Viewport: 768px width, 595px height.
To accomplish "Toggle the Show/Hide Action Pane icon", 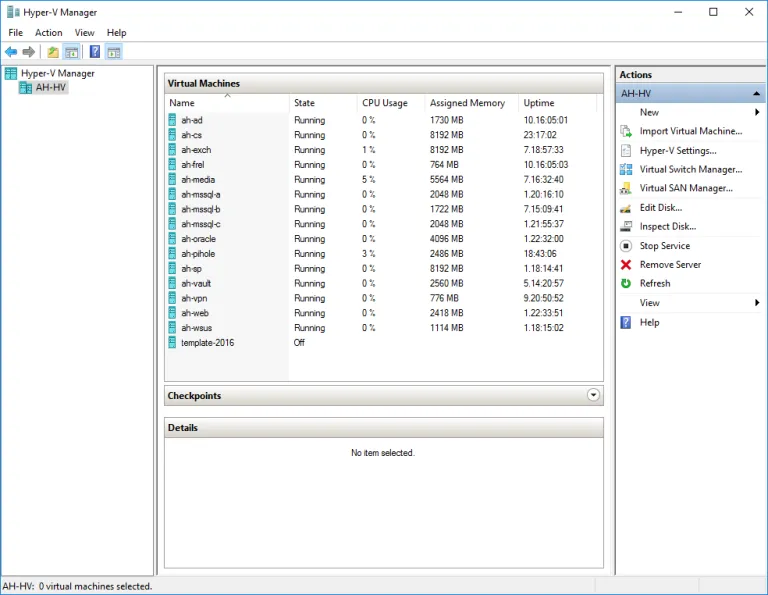I will click(114, 52).
